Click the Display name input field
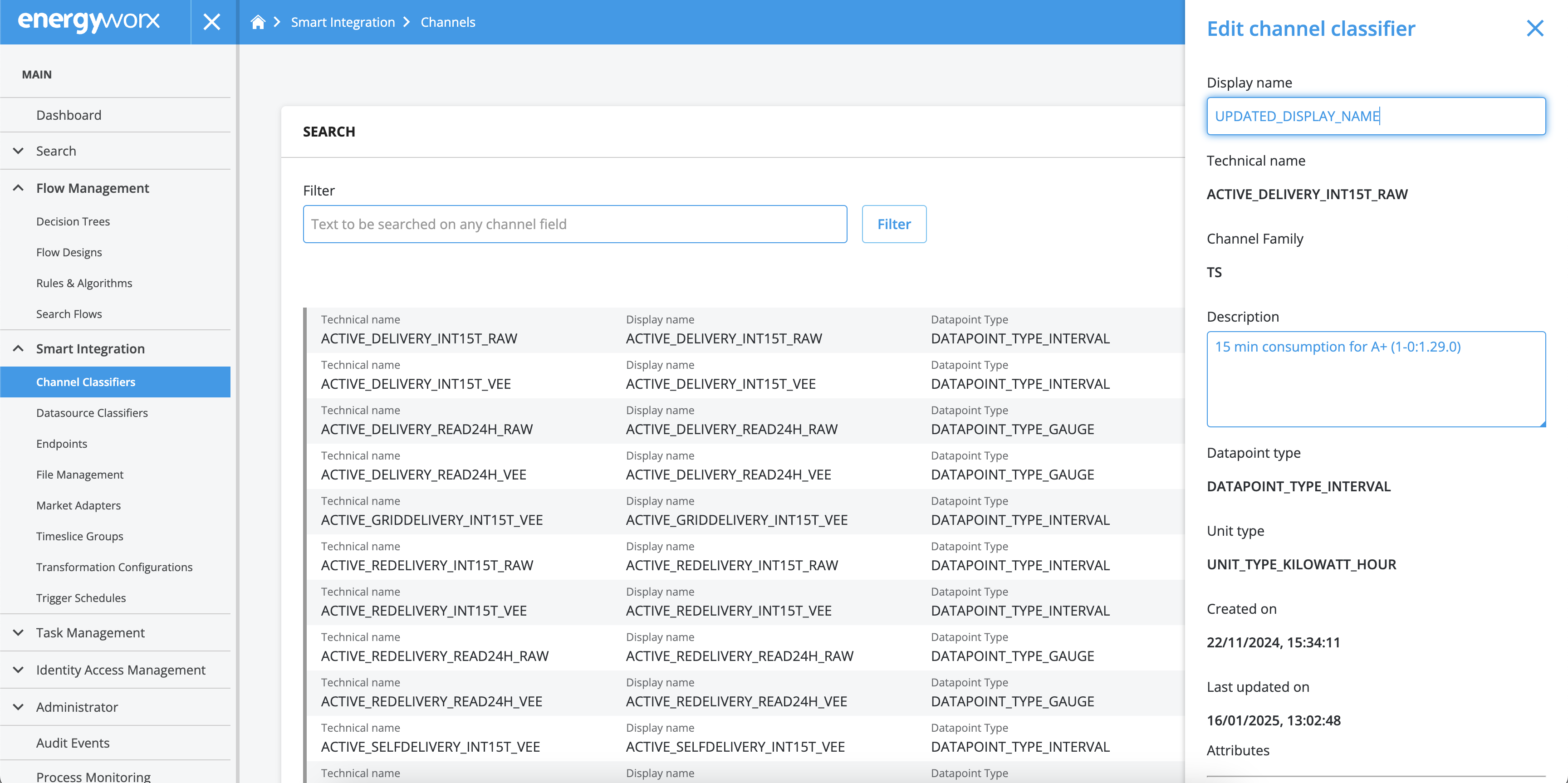1568x783 pixels. coord(1375,116)
